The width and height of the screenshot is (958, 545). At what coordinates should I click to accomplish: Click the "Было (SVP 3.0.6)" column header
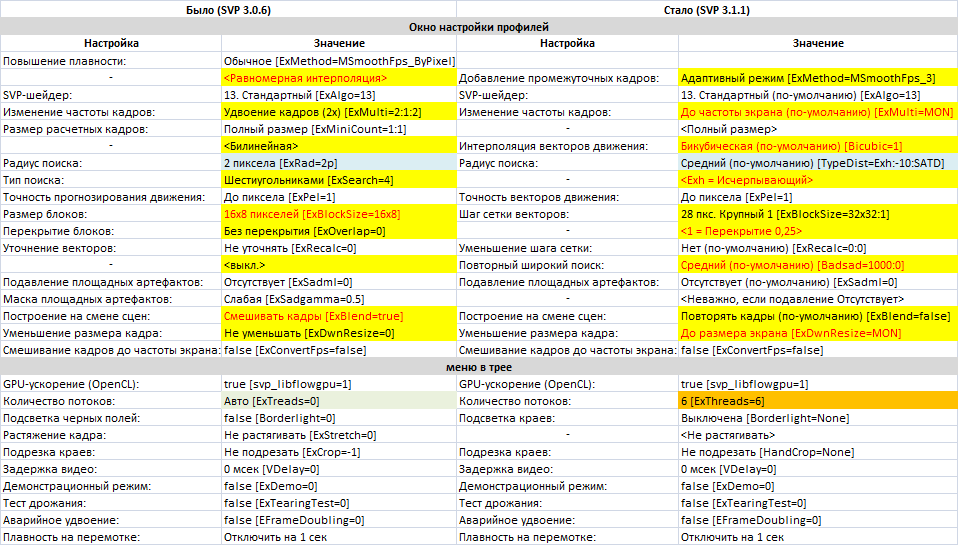tap(229, 9)
